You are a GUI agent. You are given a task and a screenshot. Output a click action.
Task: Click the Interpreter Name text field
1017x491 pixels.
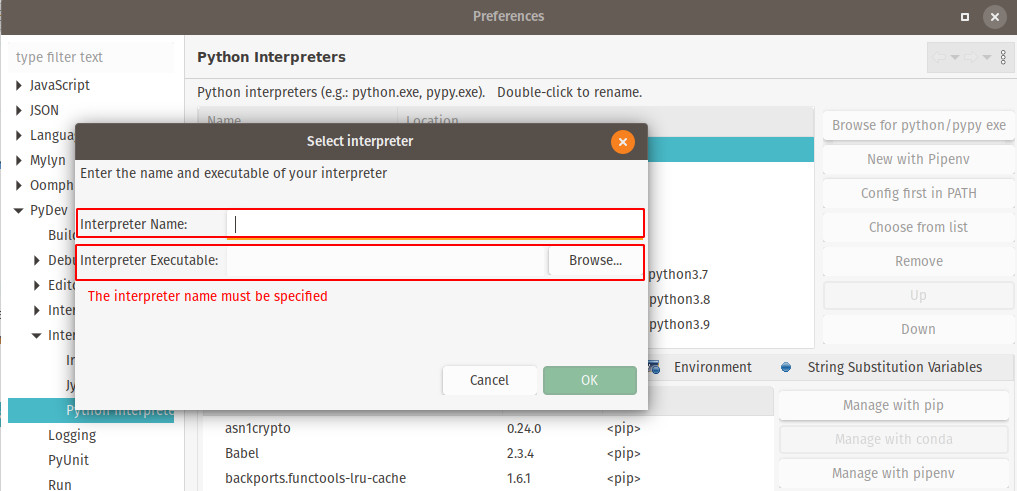pos(435,224)
